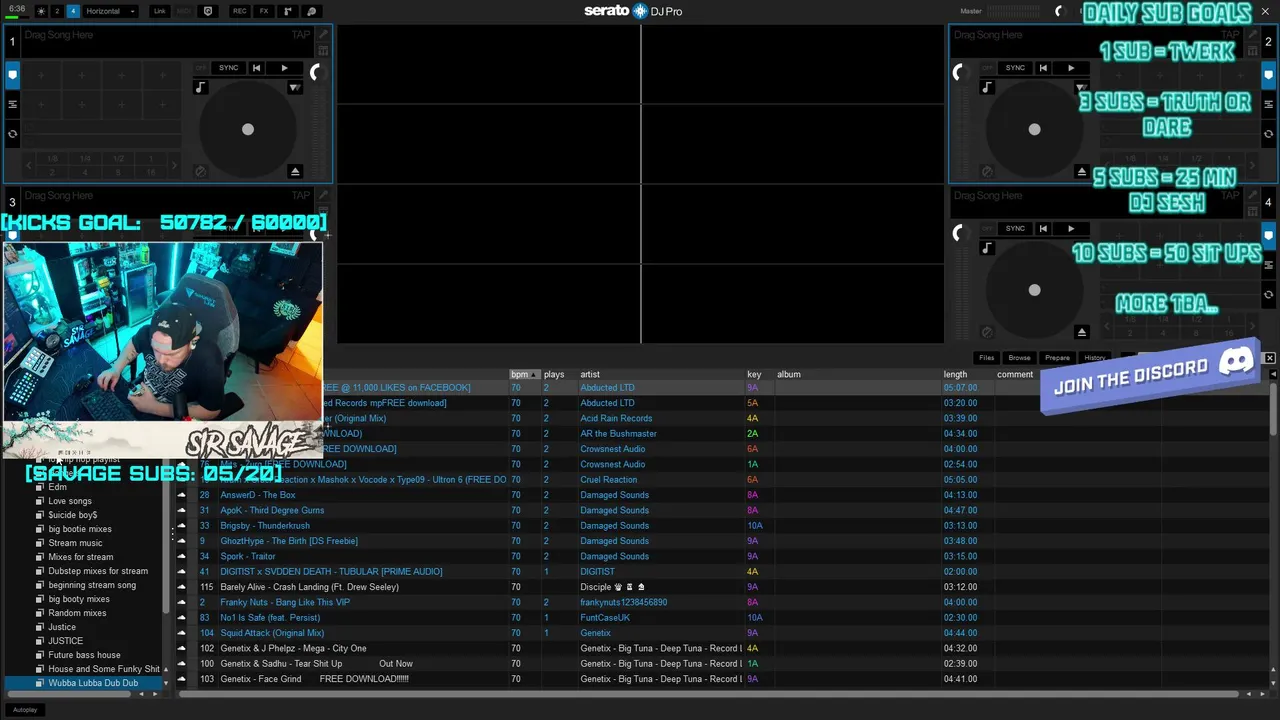
Task: Open the Horizontal display mode dropdown
Action: point(110,11)
